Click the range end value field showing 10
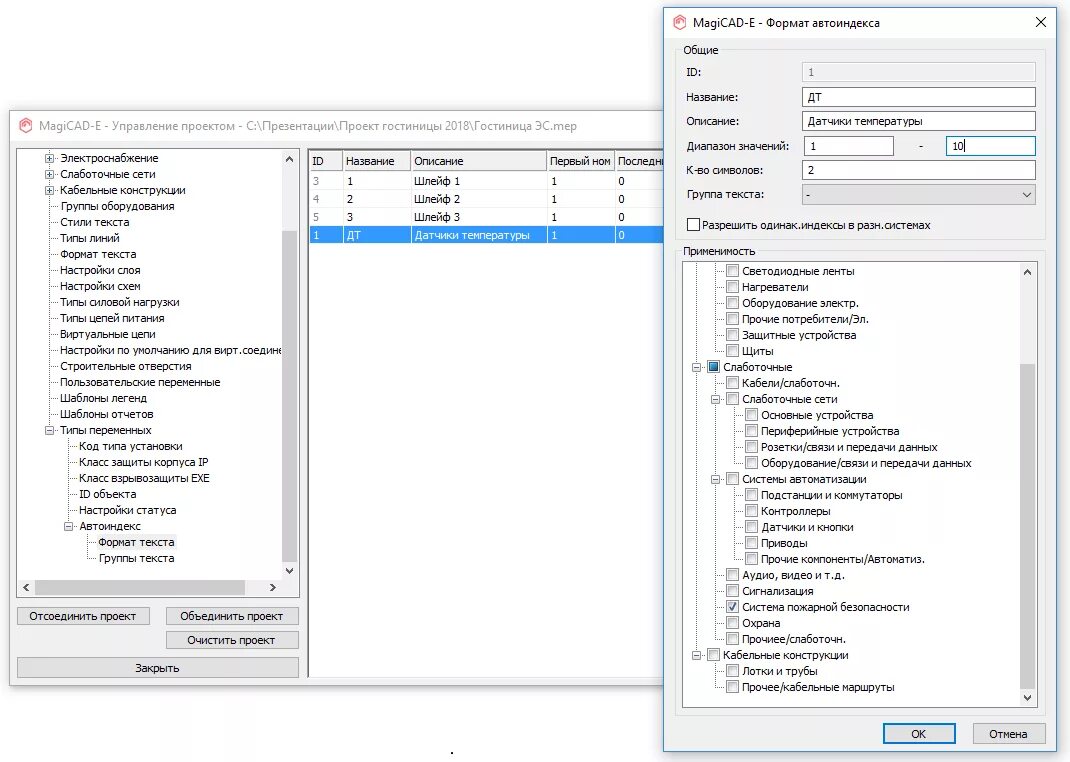The width and height of the screenshot is (1070, 762). [x=990, y=146]
